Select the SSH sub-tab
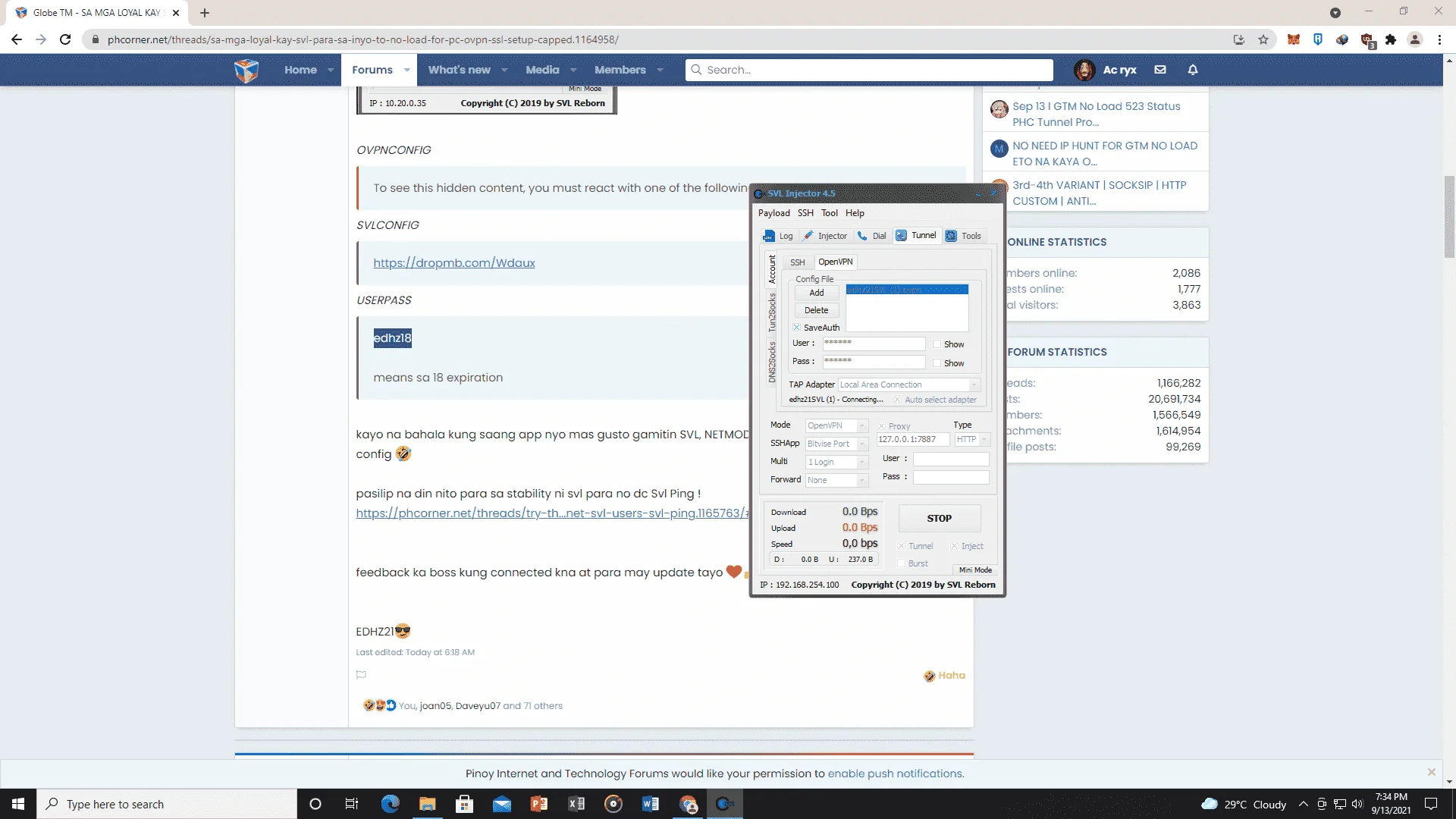Viewport: 1456px width, 819px height. coord(797,262)
